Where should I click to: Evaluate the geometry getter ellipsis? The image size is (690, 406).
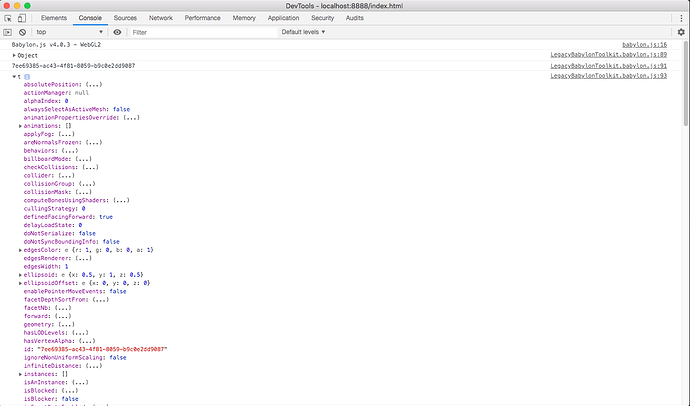66,325
